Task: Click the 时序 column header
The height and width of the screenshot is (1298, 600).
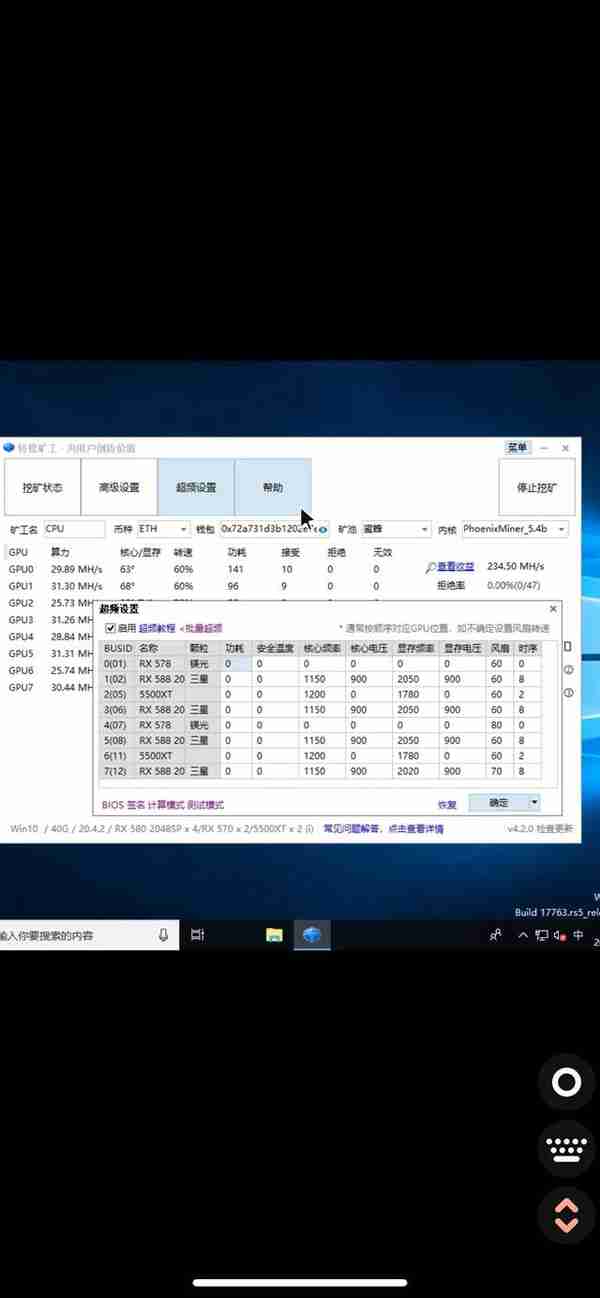Action: click(x=527, y=648)
